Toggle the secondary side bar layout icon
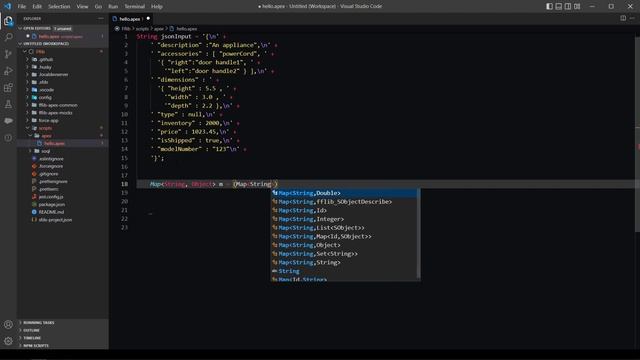The height and width of the screenshot is (360, 640). point(568,6)
